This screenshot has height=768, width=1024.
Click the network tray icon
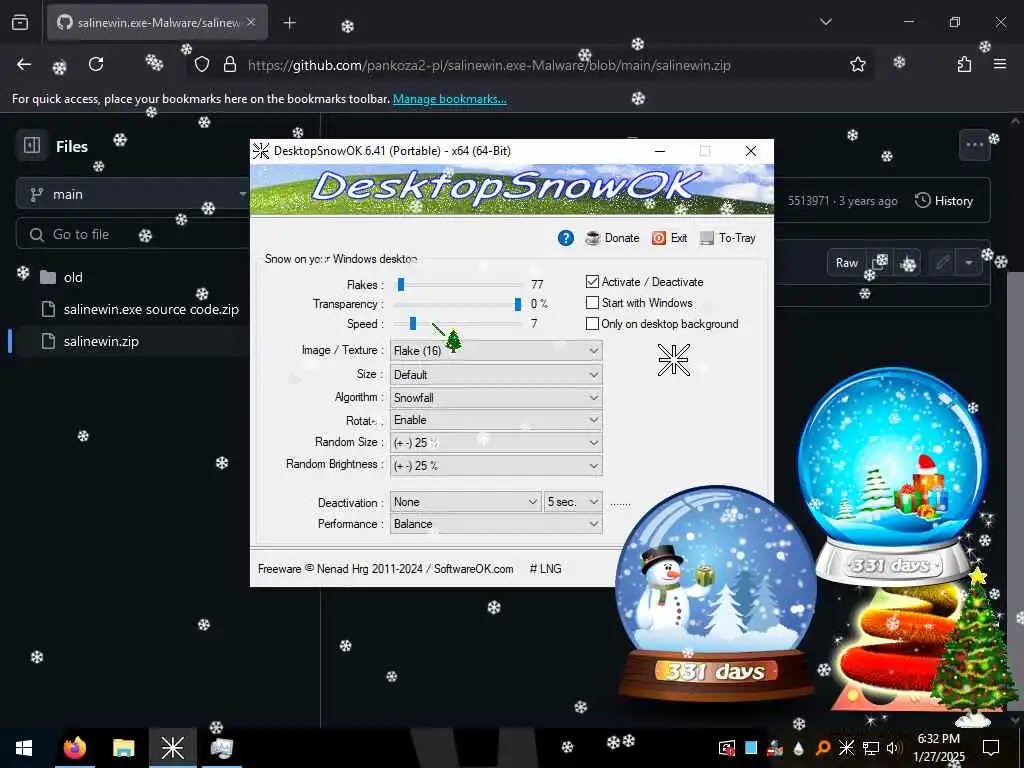pos(870,748)
